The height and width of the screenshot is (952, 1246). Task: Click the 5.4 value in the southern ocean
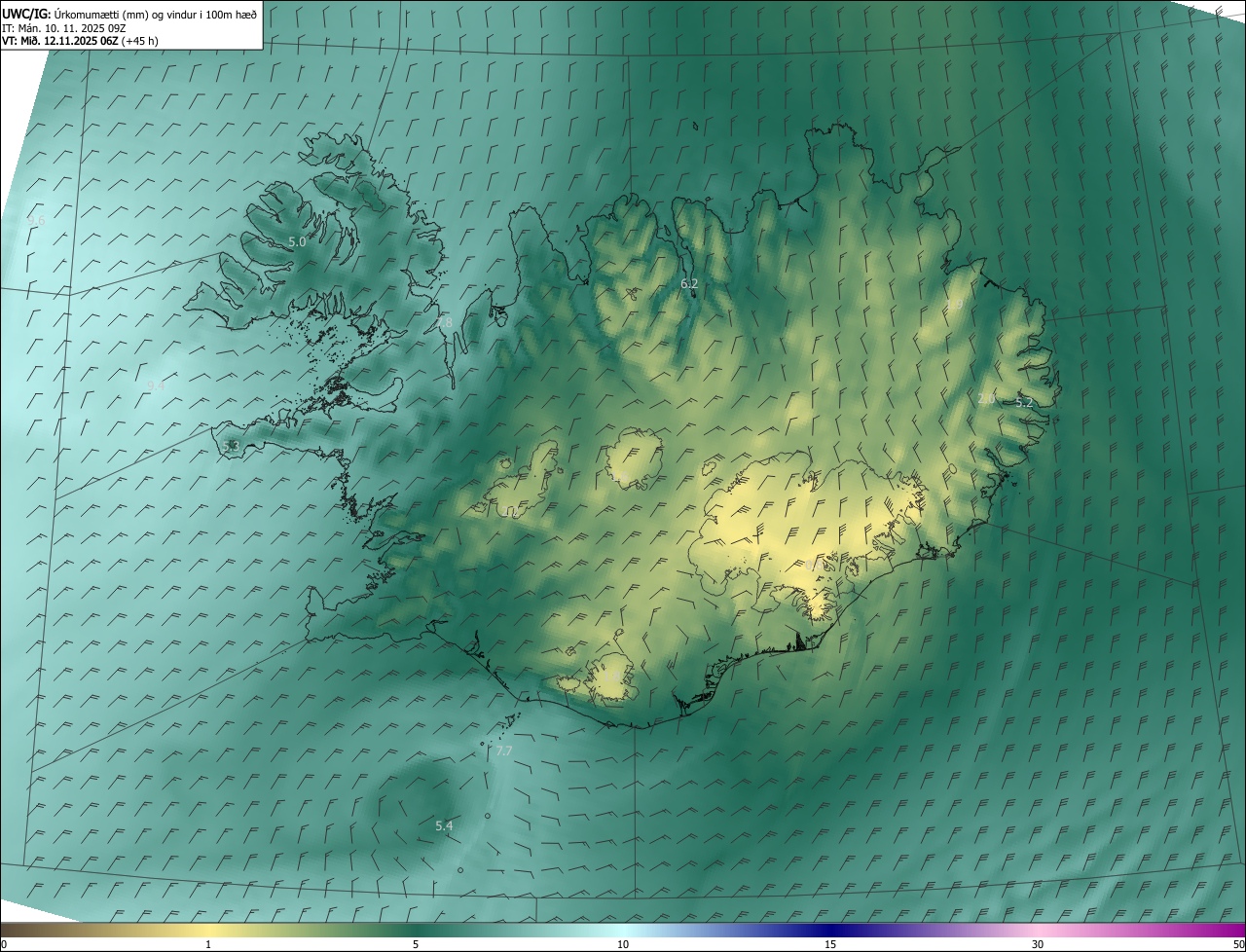(x=444, y=825)
